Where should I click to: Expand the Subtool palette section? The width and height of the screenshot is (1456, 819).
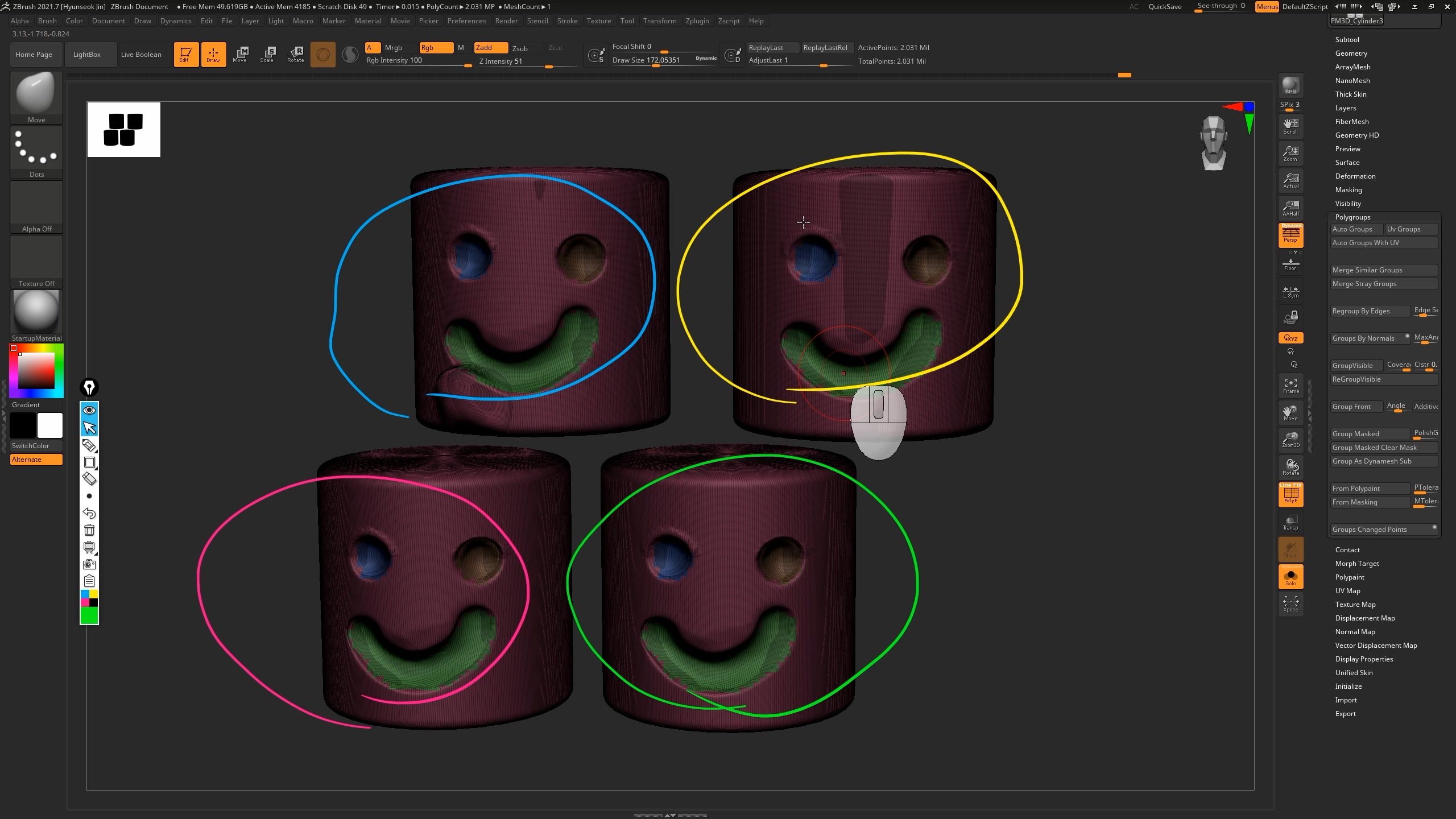(x=1347, y=40)
